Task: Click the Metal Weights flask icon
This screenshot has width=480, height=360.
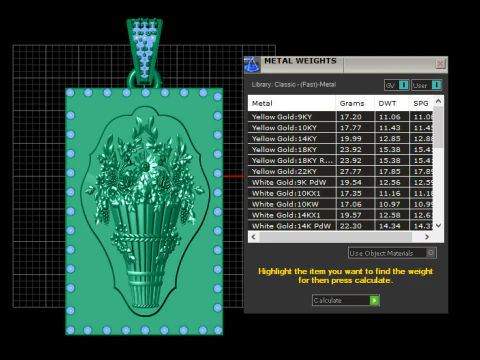Action: 252,64
